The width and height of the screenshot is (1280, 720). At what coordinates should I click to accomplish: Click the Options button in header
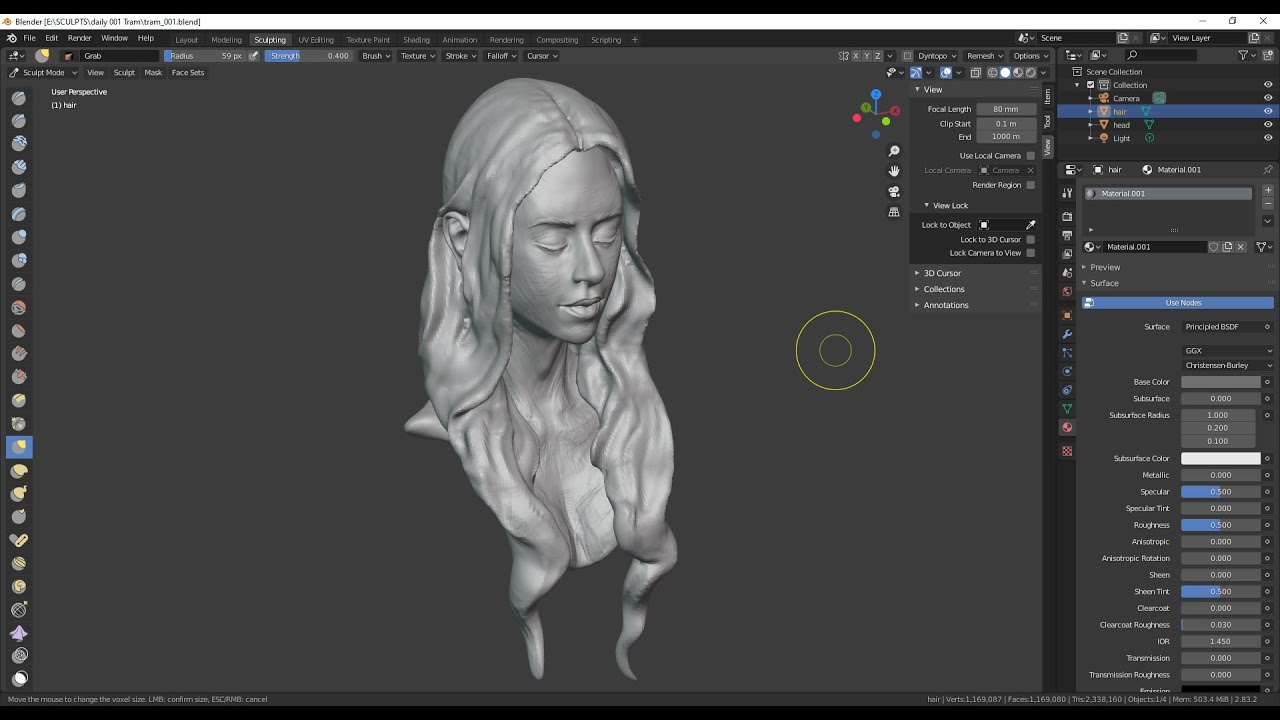[x=1030, y=56]
